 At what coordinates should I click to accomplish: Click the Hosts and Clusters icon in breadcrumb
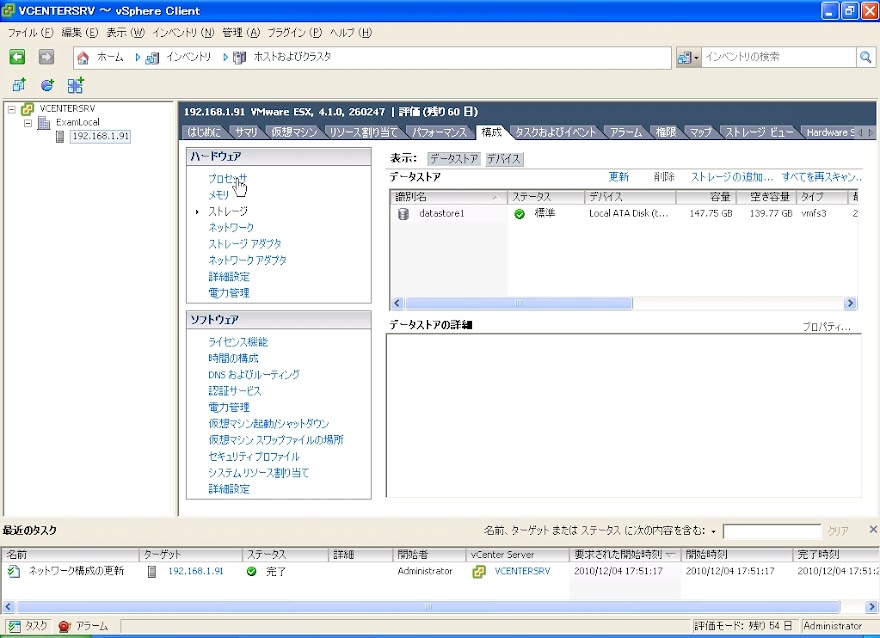(x=240, y=58)
